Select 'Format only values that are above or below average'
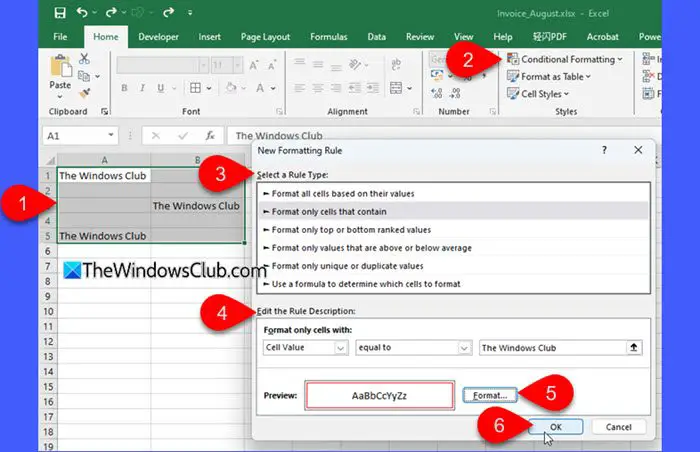Image resolution: width=700 pixels, height=452 pixels. pyautogui.click(x=453, y=248)
